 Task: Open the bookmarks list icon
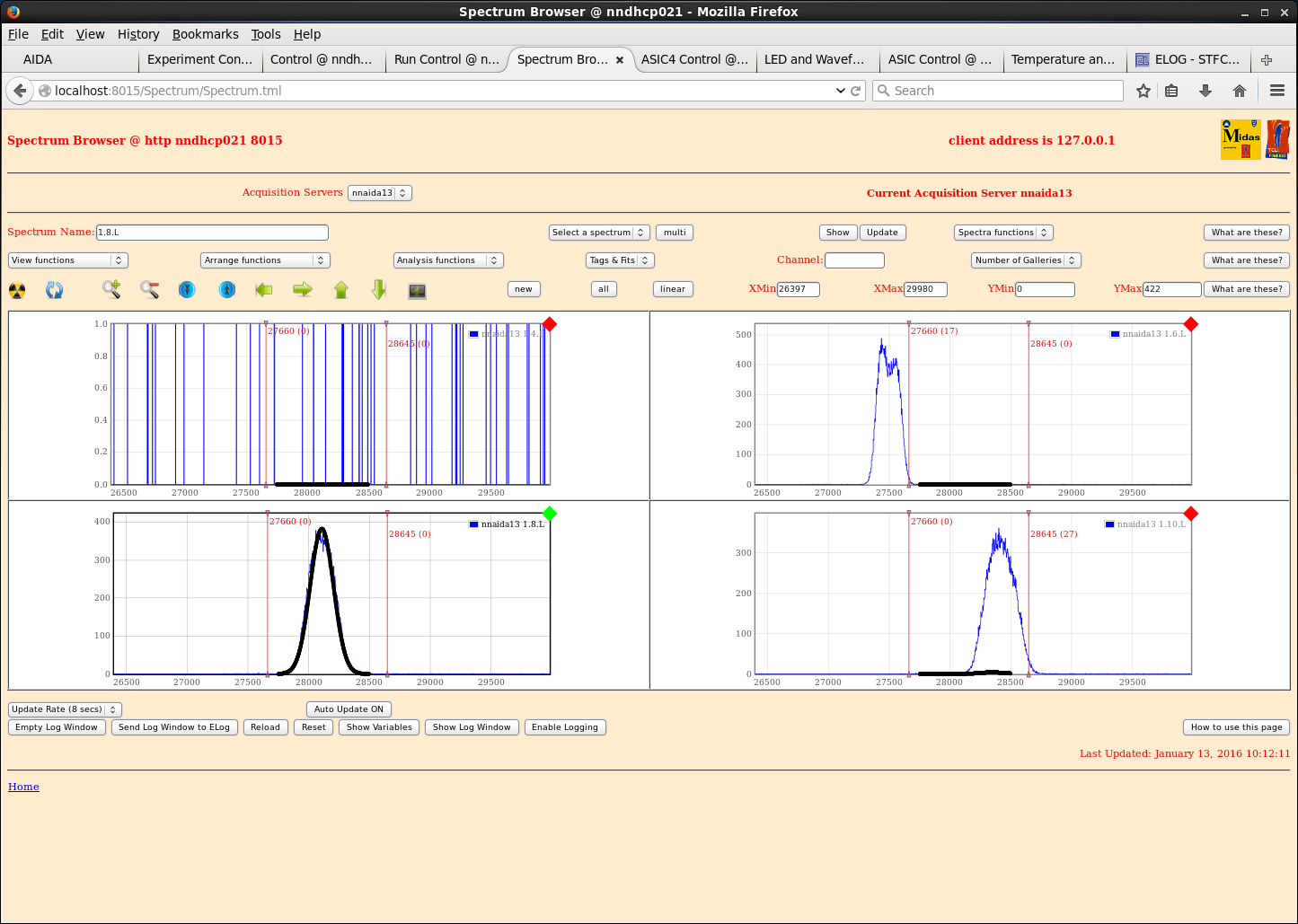[1171, 91]
